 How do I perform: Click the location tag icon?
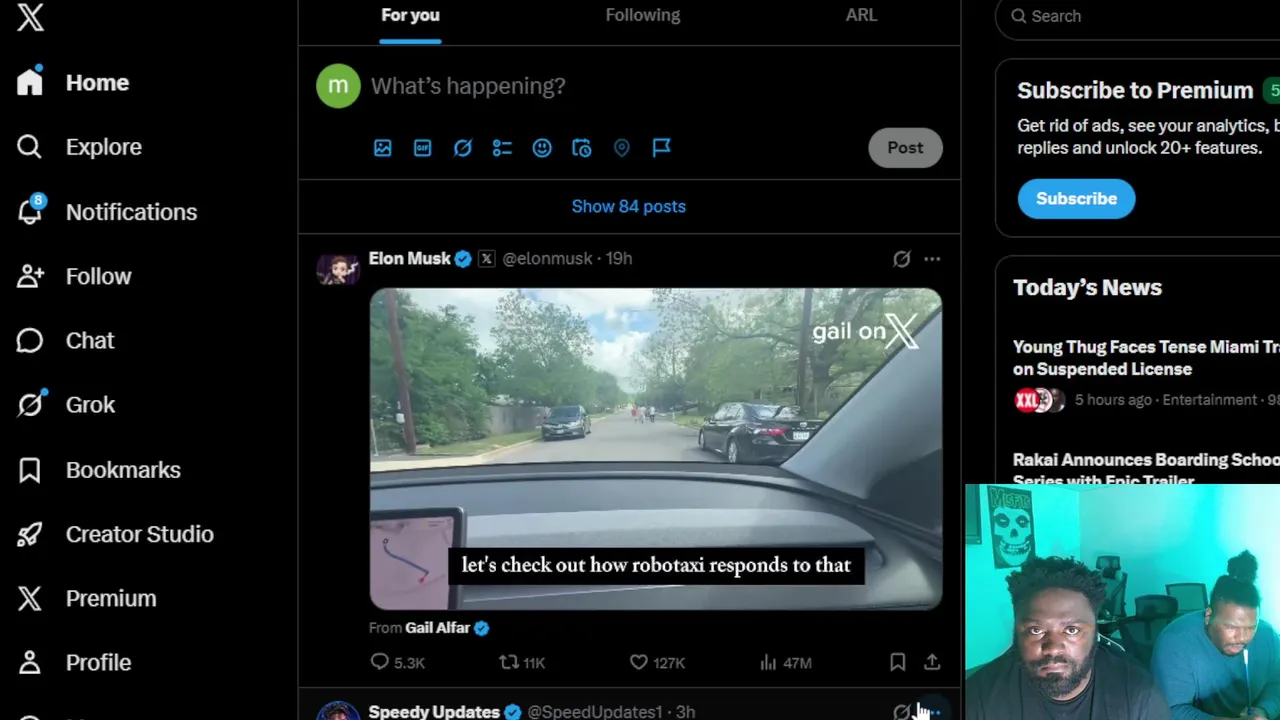[622, 148]
